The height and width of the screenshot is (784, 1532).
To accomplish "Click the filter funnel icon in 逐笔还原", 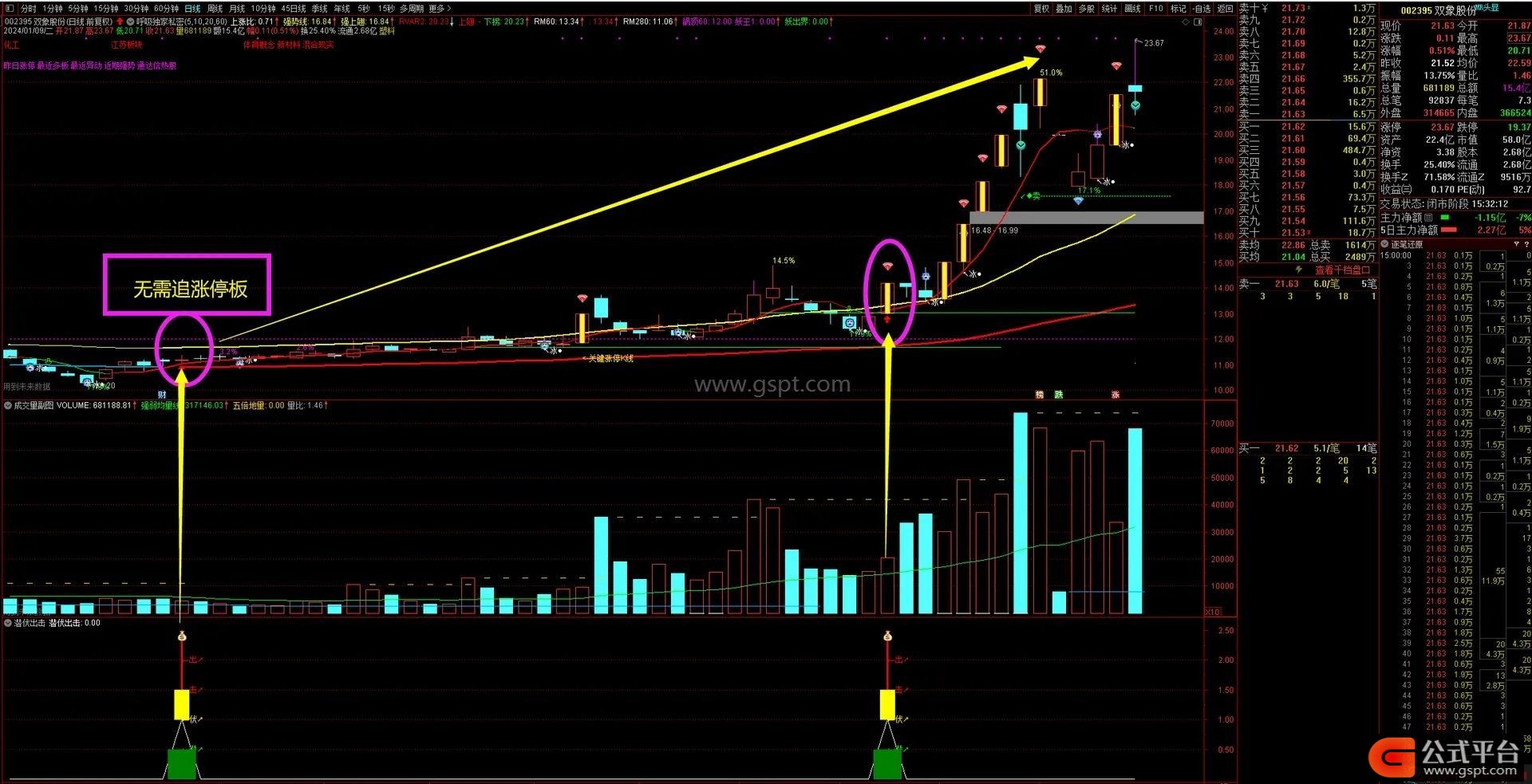I will (x=1515, y=244).
